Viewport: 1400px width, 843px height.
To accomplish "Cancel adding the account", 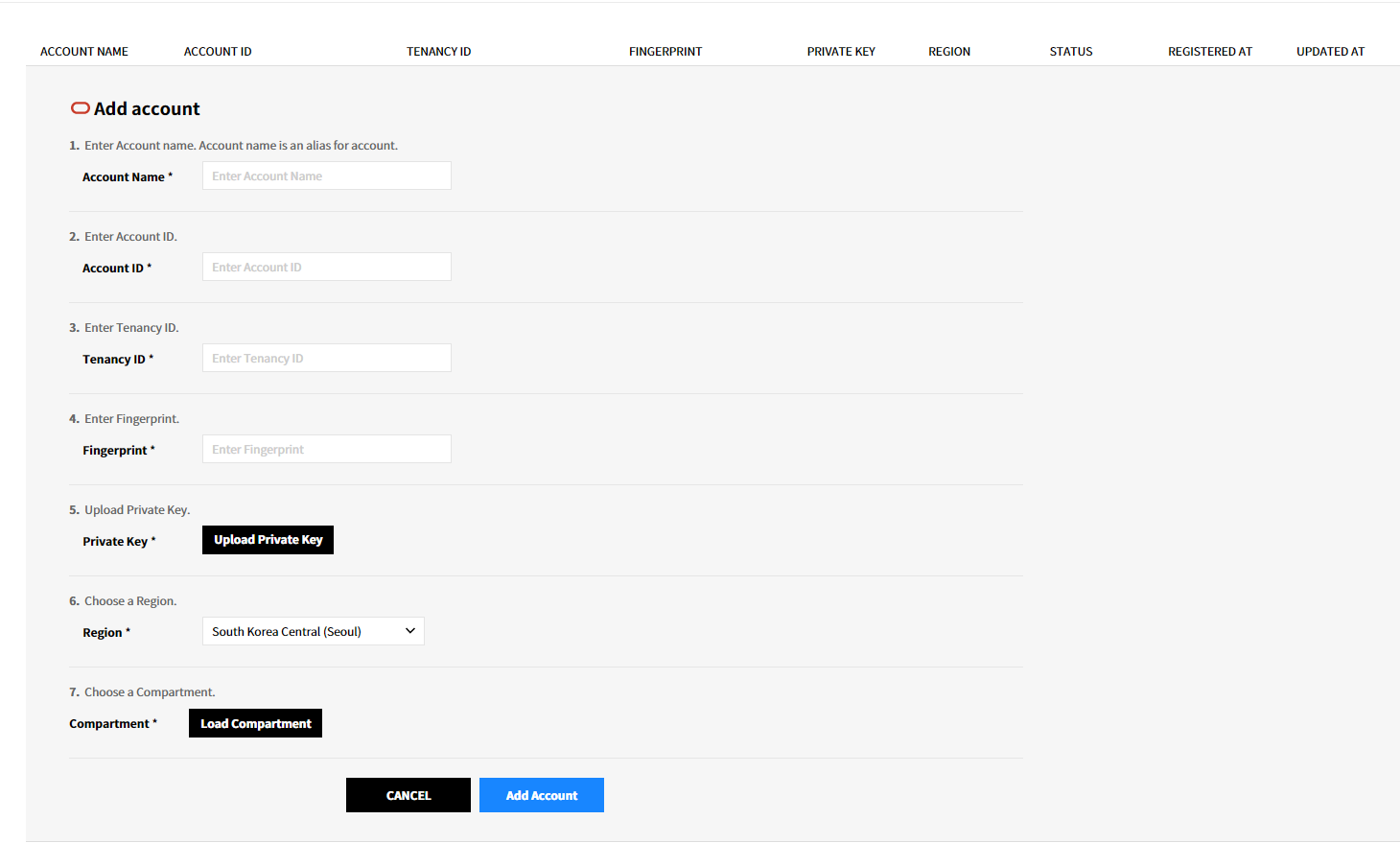I will [x=408, y=795].
